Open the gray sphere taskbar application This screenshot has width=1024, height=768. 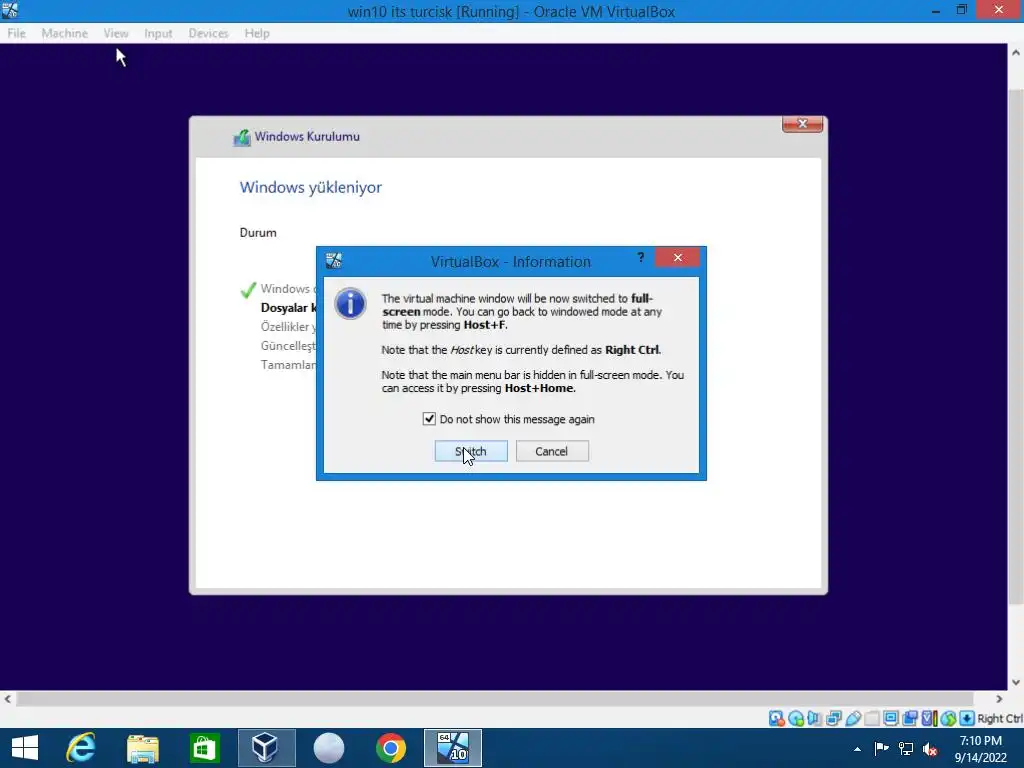(328, 748)
